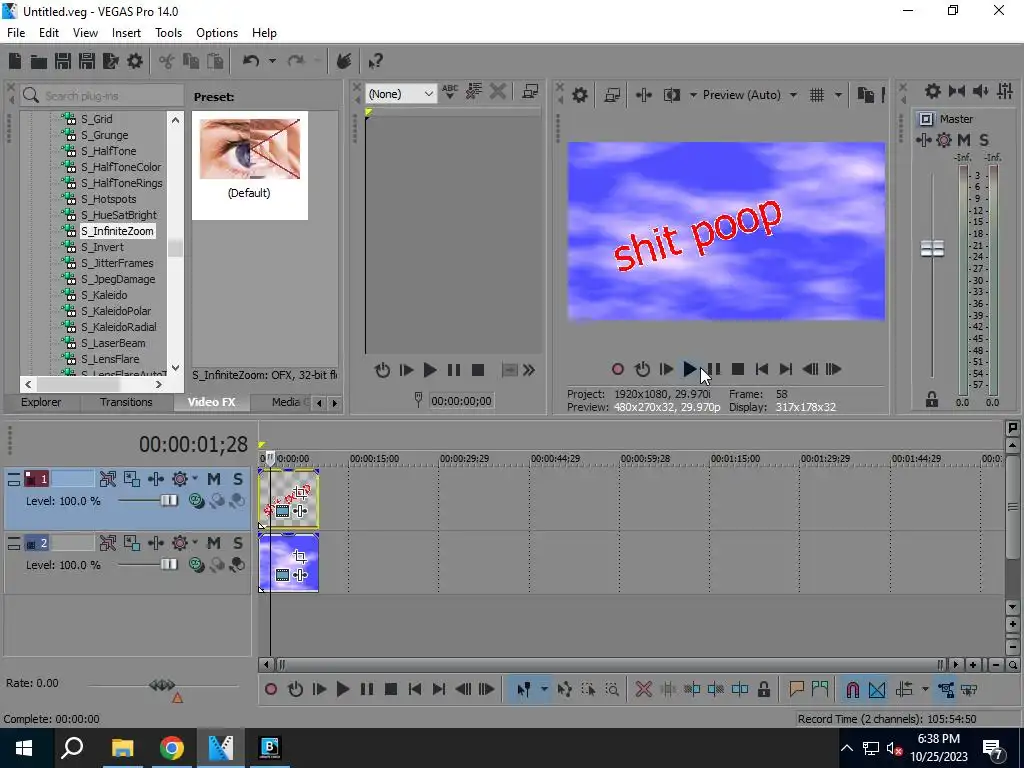Switch to the Transitions tab
The image size is (1024, 768).
(x=126, y=402)
